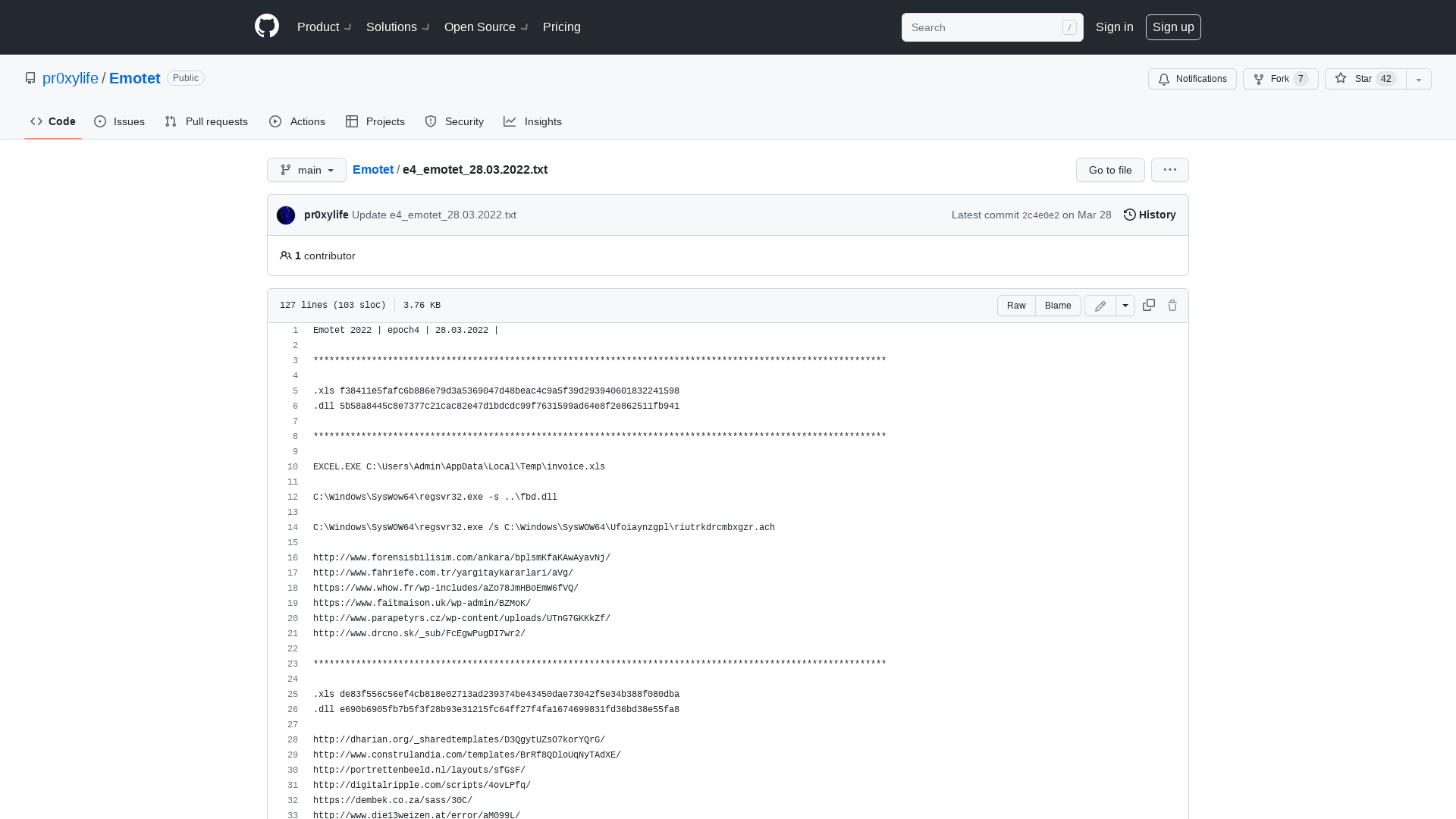Image resolution: width=1456 pixels, height=819 pixels.
Task: Click the .xls hash starting de83f556
Action: [510, 695]
